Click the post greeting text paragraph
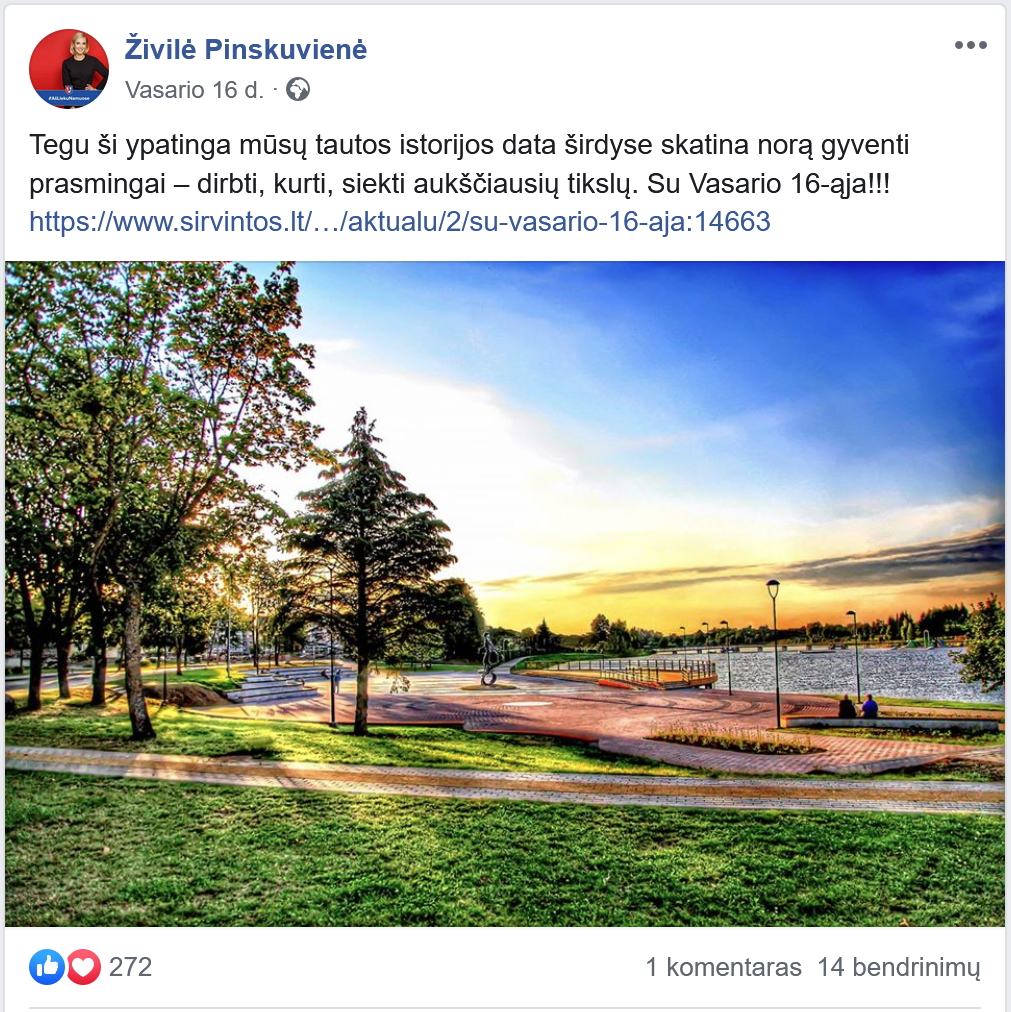The height and width of the screenshot is (1012, 1011). [469, 164]
